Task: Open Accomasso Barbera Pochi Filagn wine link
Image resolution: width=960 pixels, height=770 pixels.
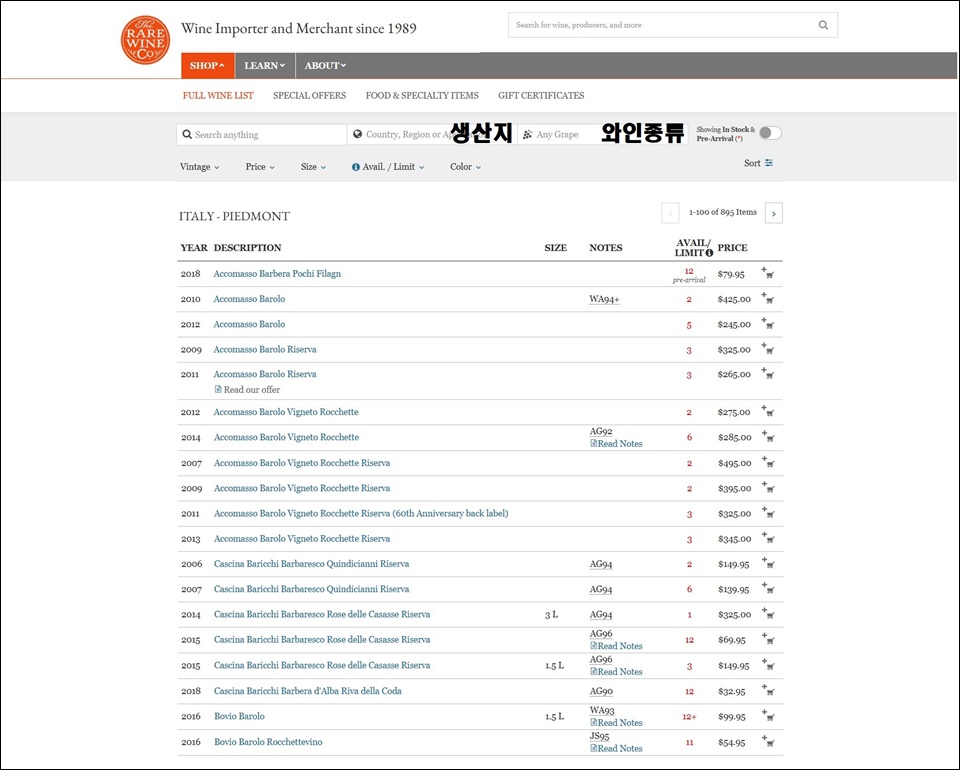Action: tap(277, 274)
